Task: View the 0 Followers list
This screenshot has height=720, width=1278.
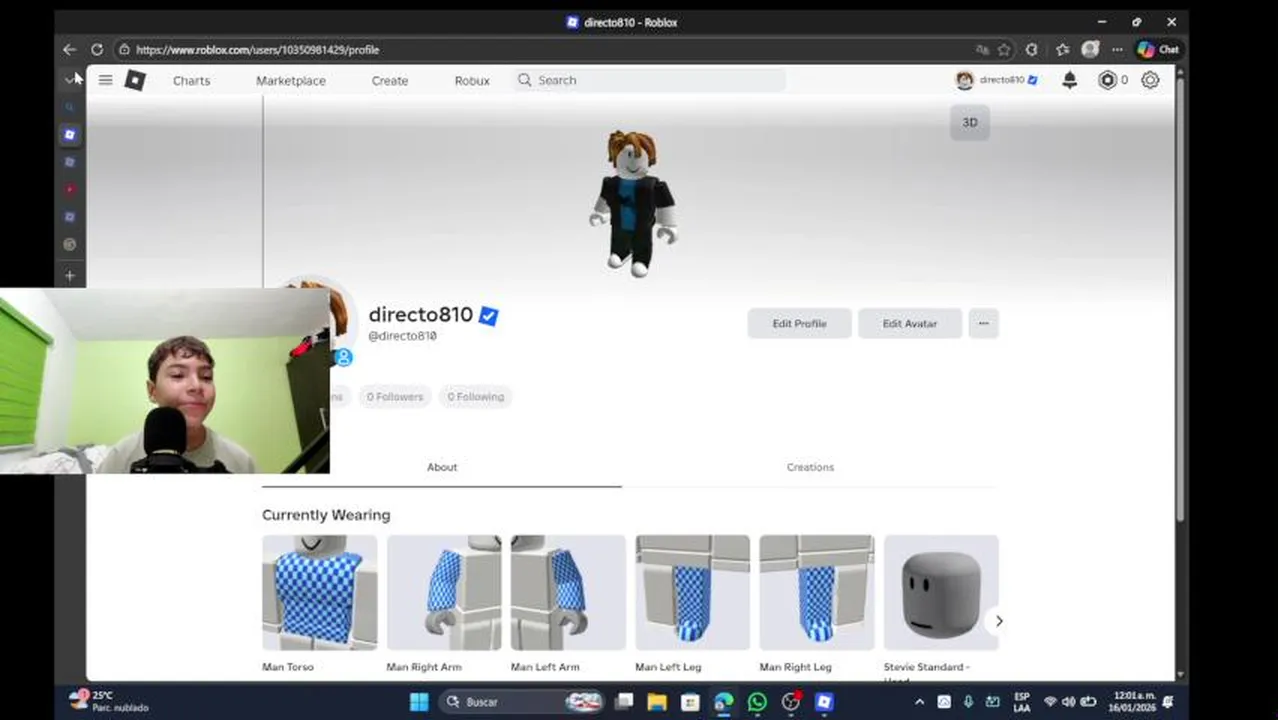Action: (x=395, y=397)
